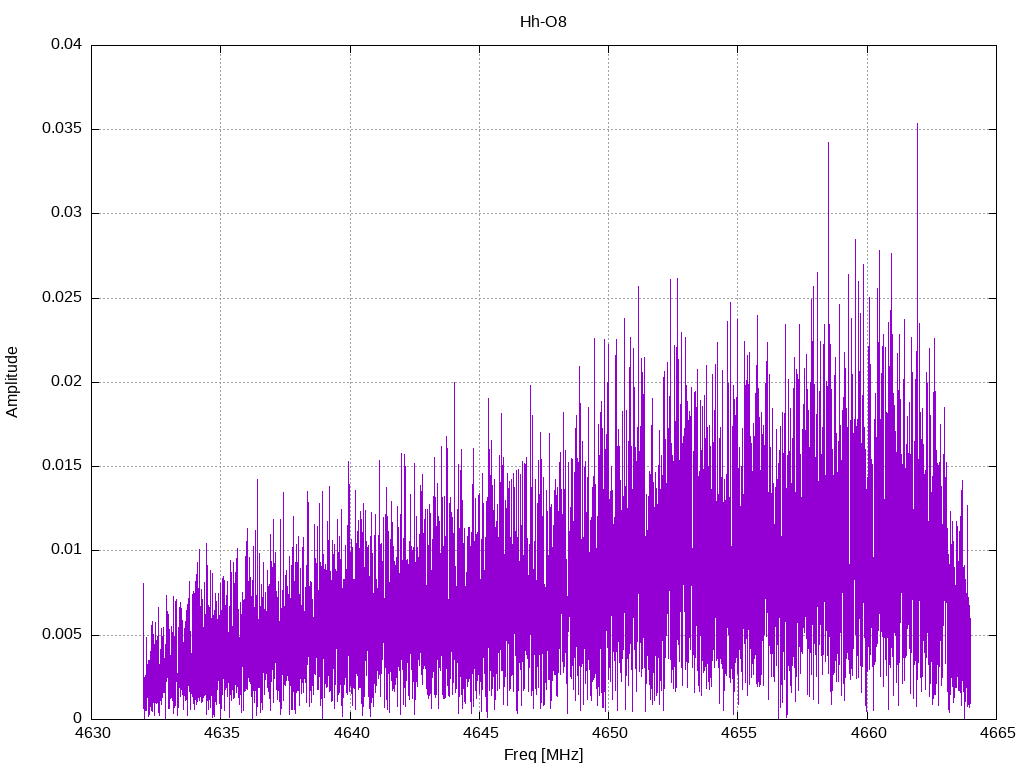The image size is (1024, 768).
Task: Pick the 4650 x-axis tick label
Action: pyautogui.click(x=608, y=733)
